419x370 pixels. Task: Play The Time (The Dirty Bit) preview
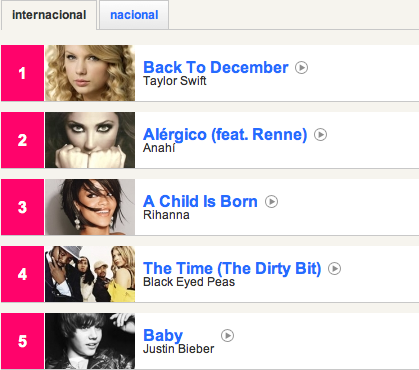[334, 269]
